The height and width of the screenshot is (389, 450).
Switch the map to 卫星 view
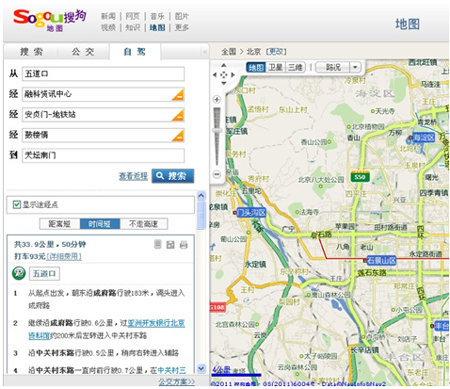276,67
